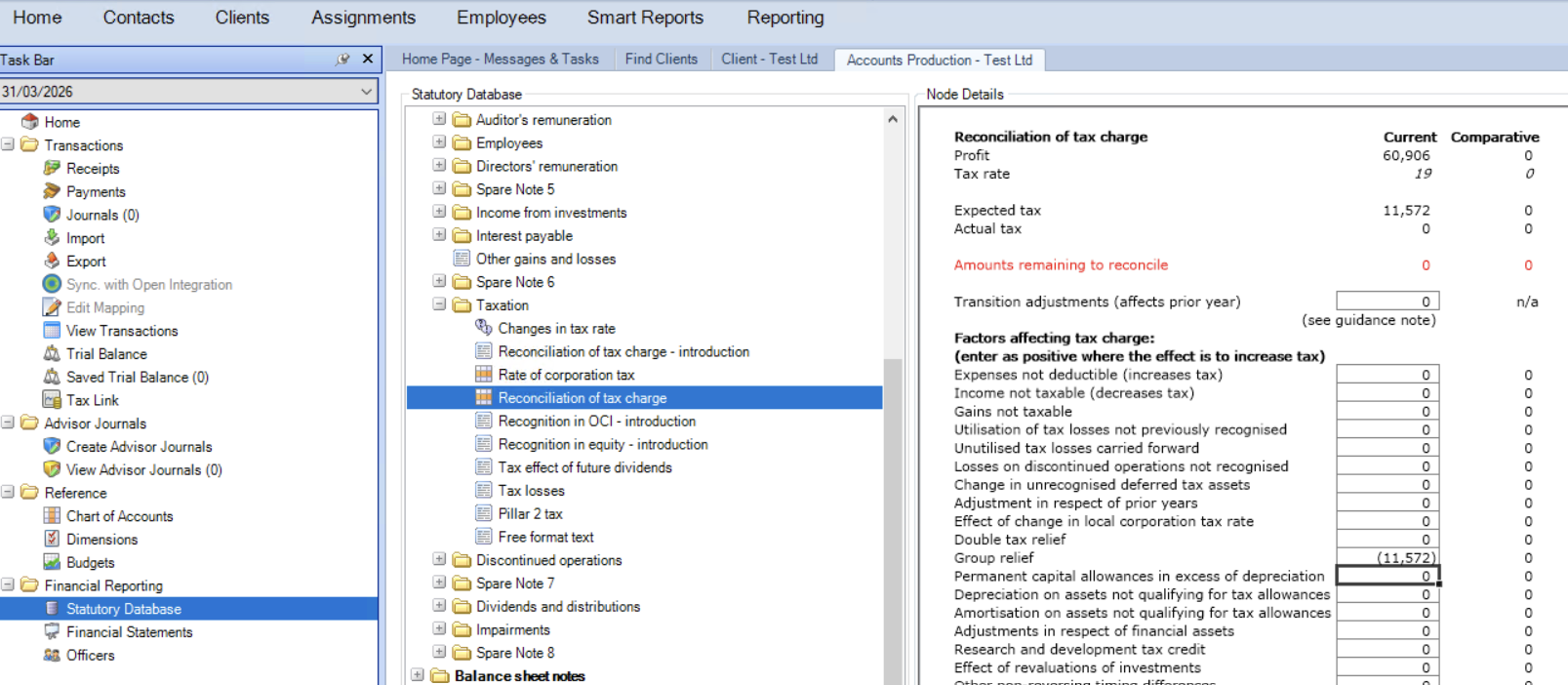This screenshot has height=685, width=1568.
Task: Click the Create Advisor Journals icon
Action: (x=52, y=446)
